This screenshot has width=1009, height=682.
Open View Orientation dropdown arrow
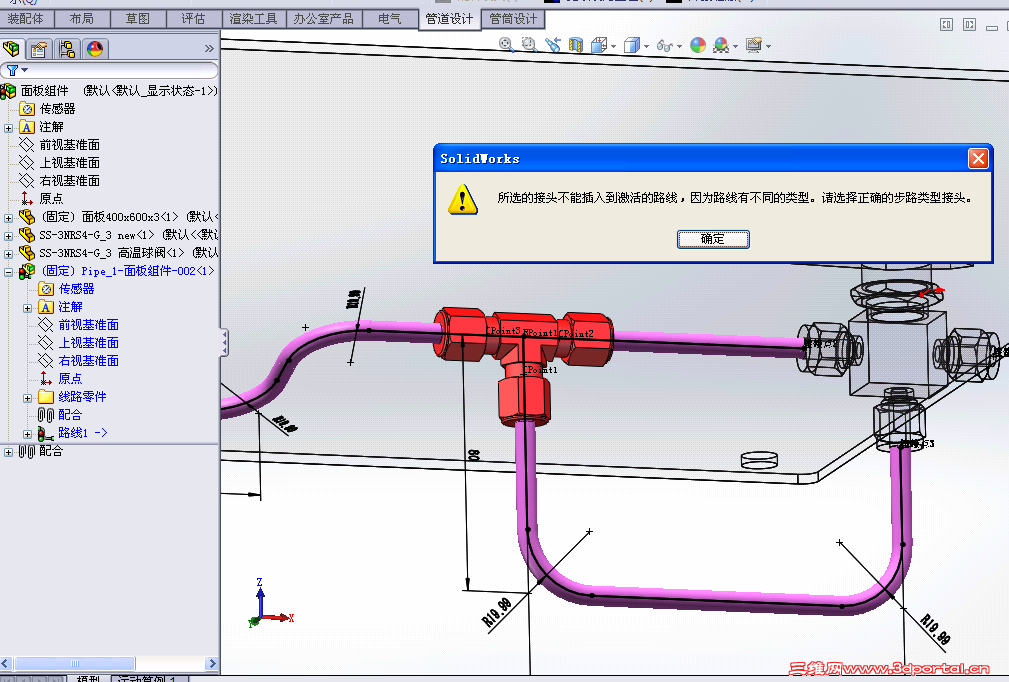613,46
